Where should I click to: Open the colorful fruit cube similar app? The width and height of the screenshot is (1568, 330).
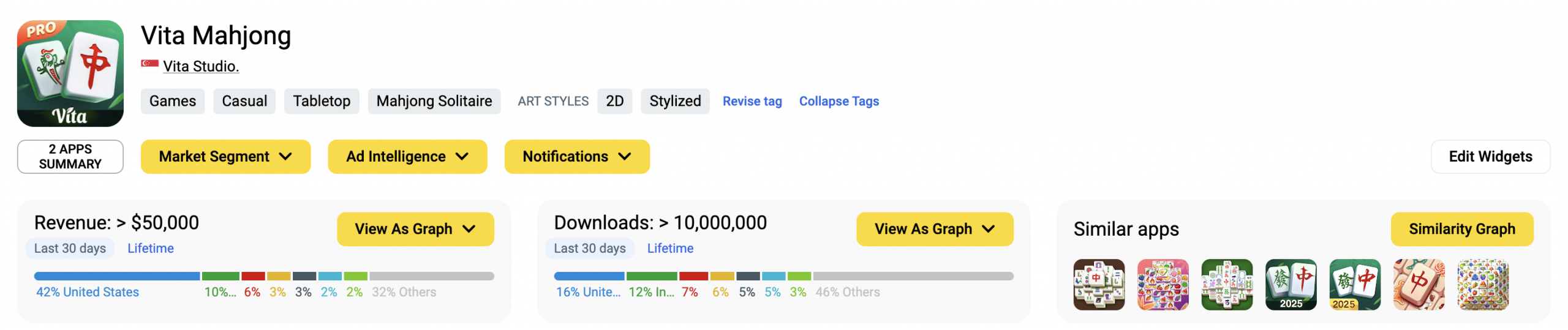(1483, 285)
